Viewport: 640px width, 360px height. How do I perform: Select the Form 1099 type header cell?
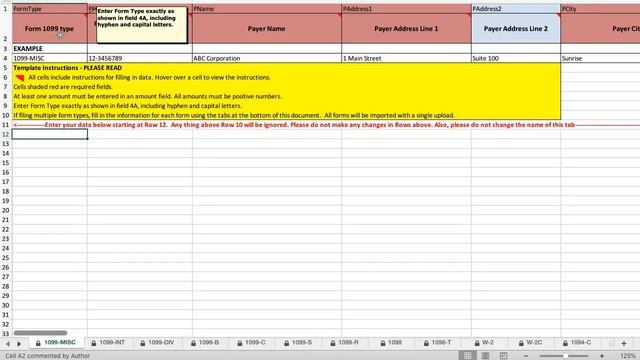49,29
